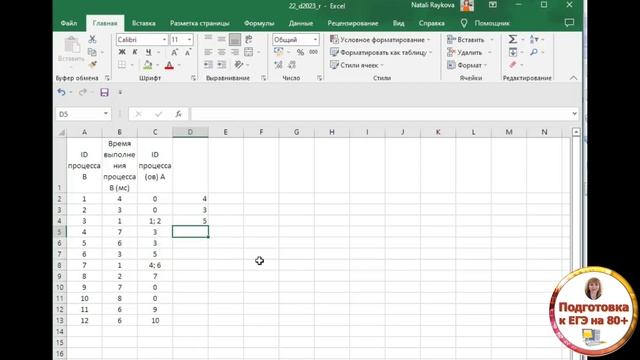Image resolution: width=640 pixels, height=360 pixels.
Task: Align text to the left
Action: pyautogui.click(x=208, y=52)
